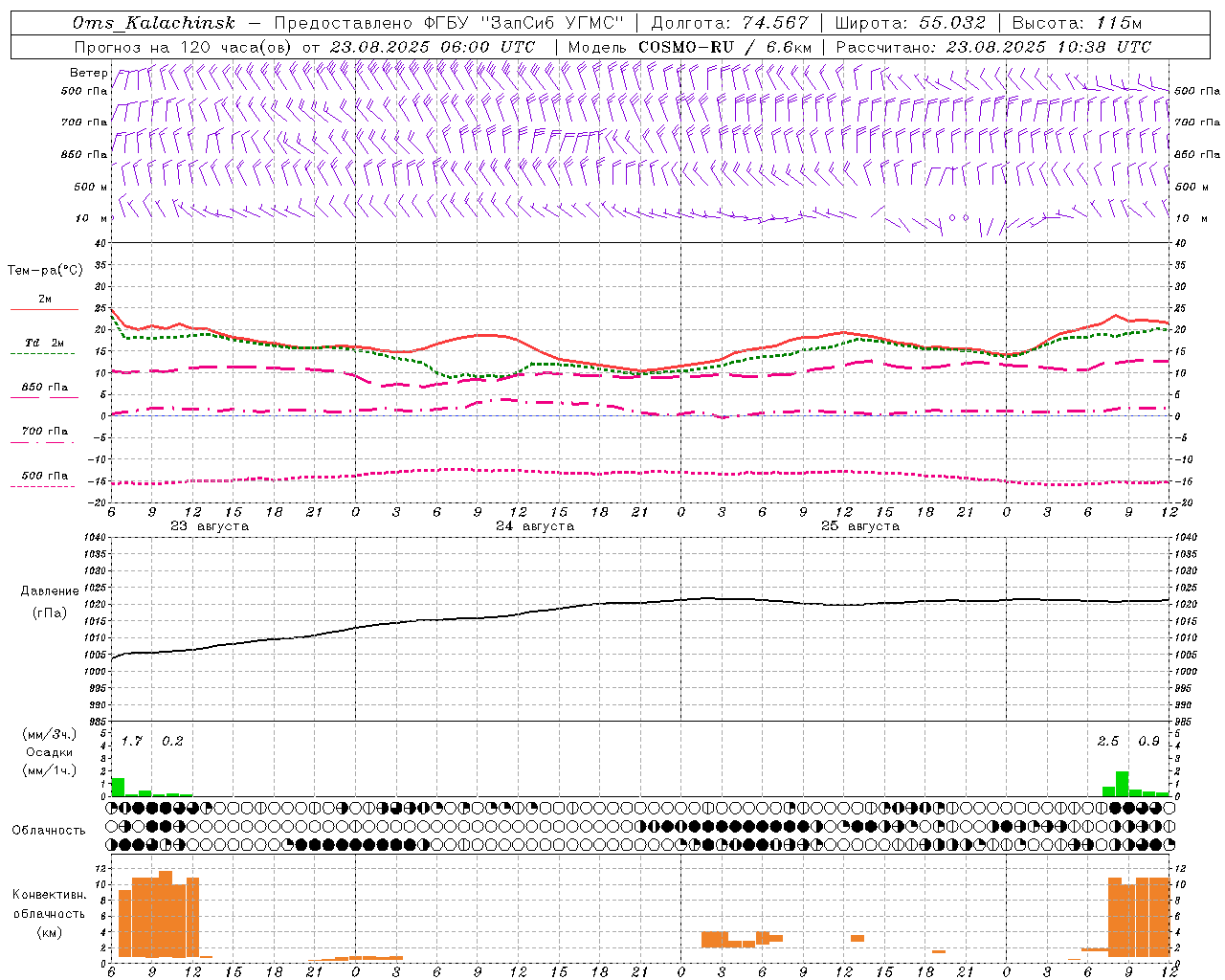This screenshot has height=980, width=1225.
Task: Click the provider text ФГБУ "ЗапСиб УГМС"
Action: (523, 23)
